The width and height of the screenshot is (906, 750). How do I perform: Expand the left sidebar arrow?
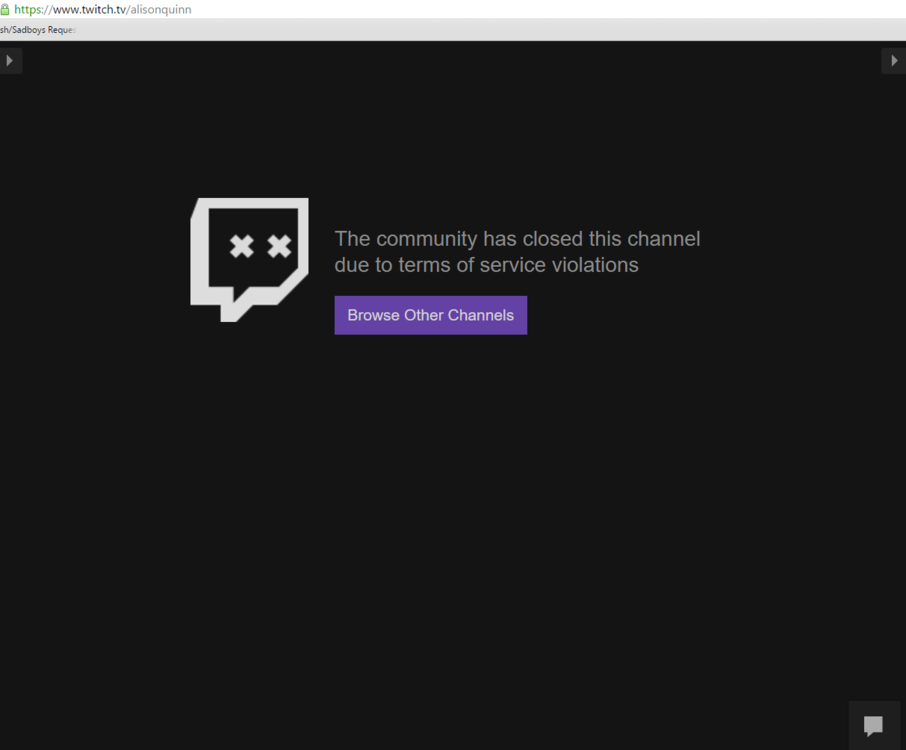click(10, 61)
